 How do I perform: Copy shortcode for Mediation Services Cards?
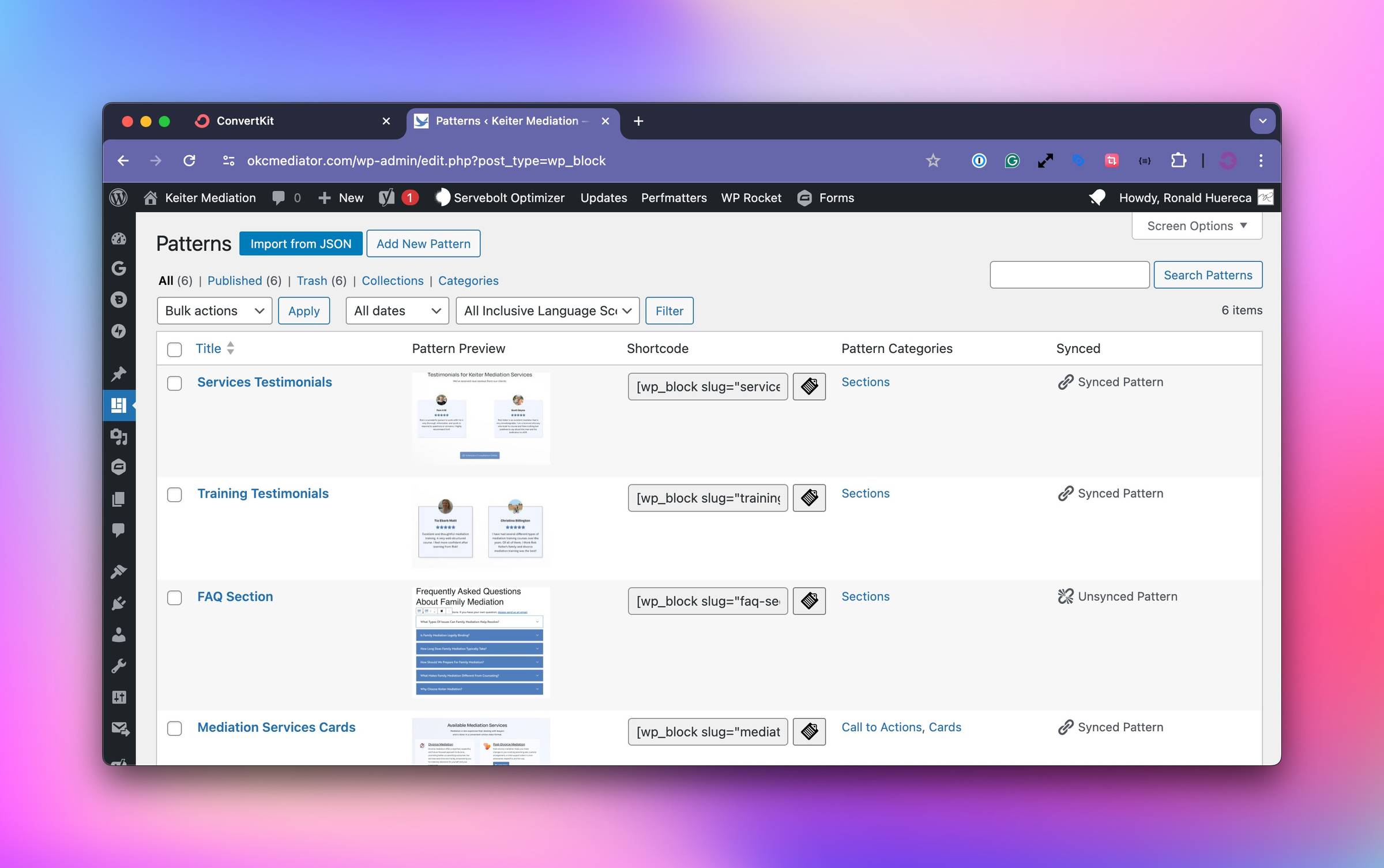[809, 731]
